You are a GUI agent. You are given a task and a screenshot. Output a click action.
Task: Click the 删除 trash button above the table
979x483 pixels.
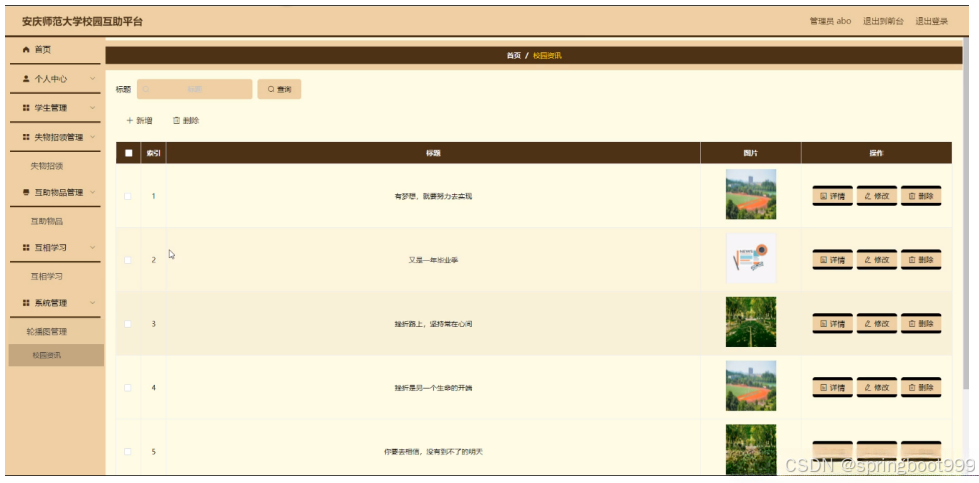click(186, 120)
